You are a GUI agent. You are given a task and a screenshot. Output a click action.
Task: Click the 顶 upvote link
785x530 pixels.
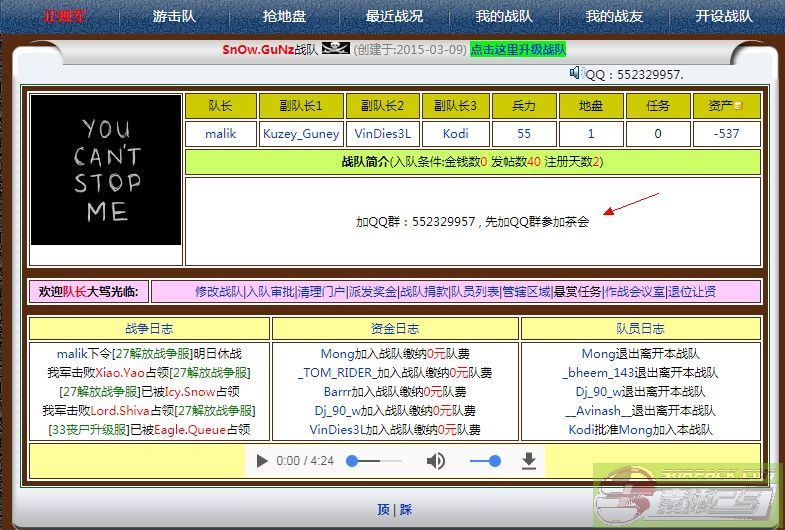(x=383, y=509)
